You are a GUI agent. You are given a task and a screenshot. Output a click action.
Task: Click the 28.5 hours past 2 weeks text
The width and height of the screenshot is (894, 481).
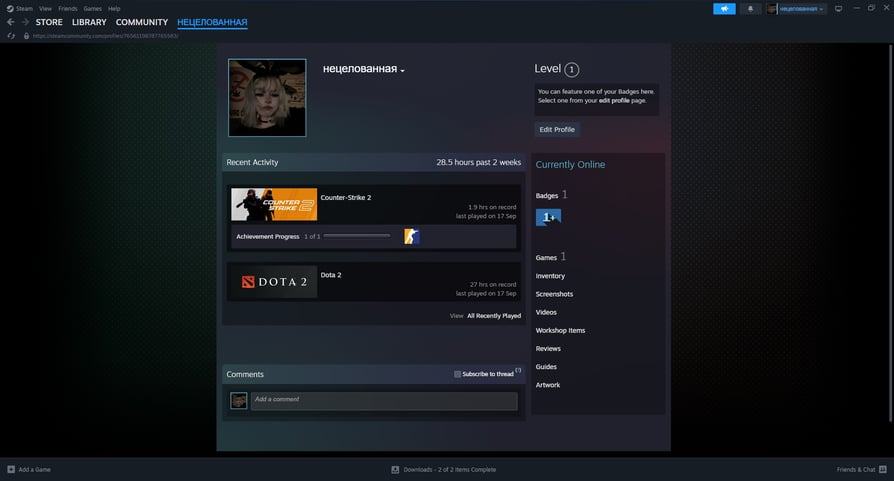[478, 162]
